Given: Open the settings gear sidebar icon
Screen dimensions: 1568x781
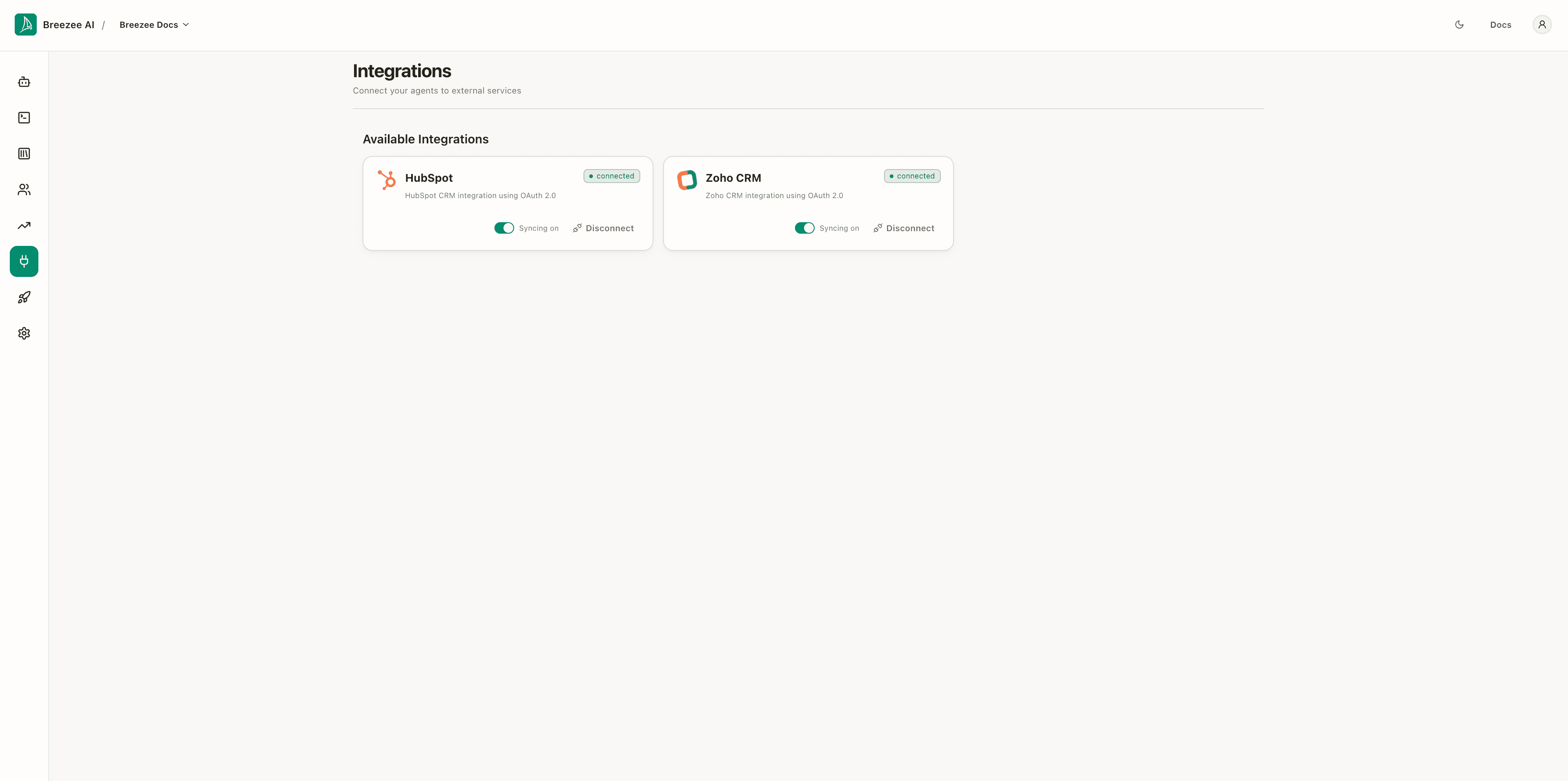Looking at the screenshot, I should coord(24,333).
